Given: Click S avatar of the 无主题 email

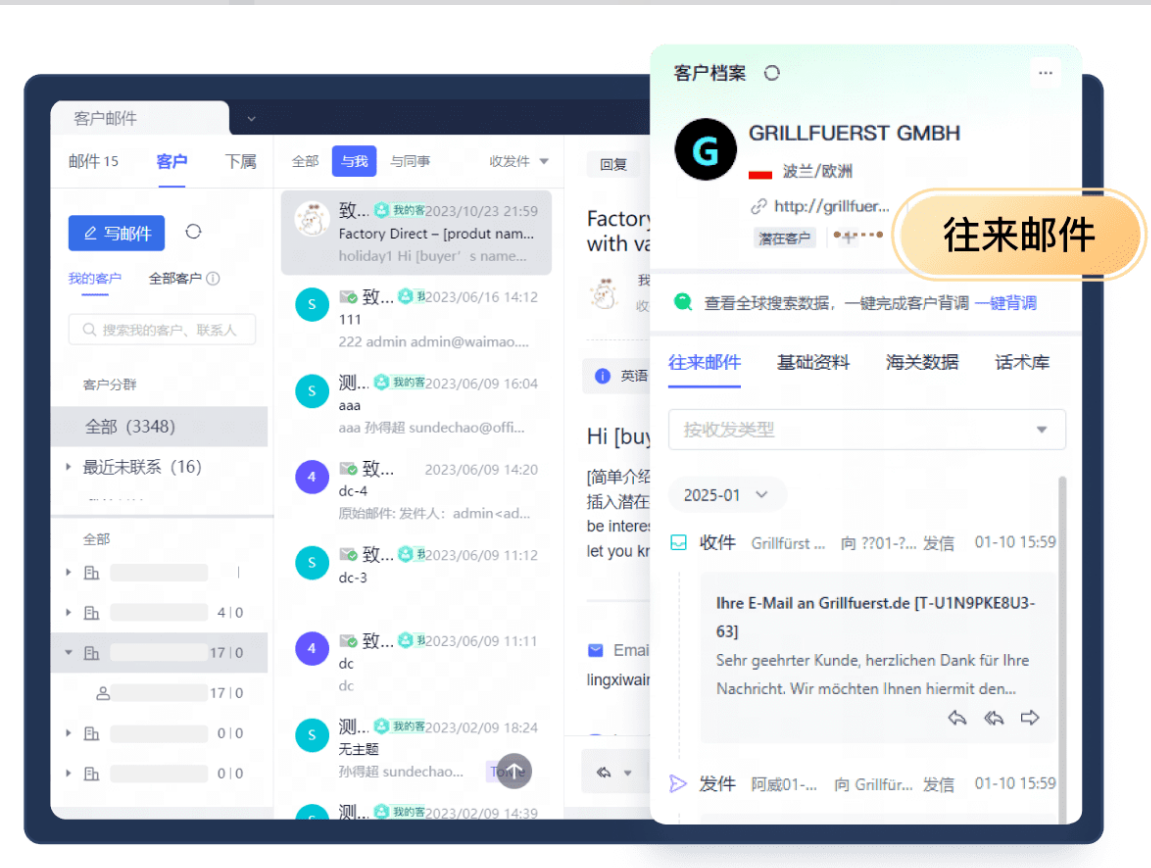Looking at the screenshot, I should (312, 735).
